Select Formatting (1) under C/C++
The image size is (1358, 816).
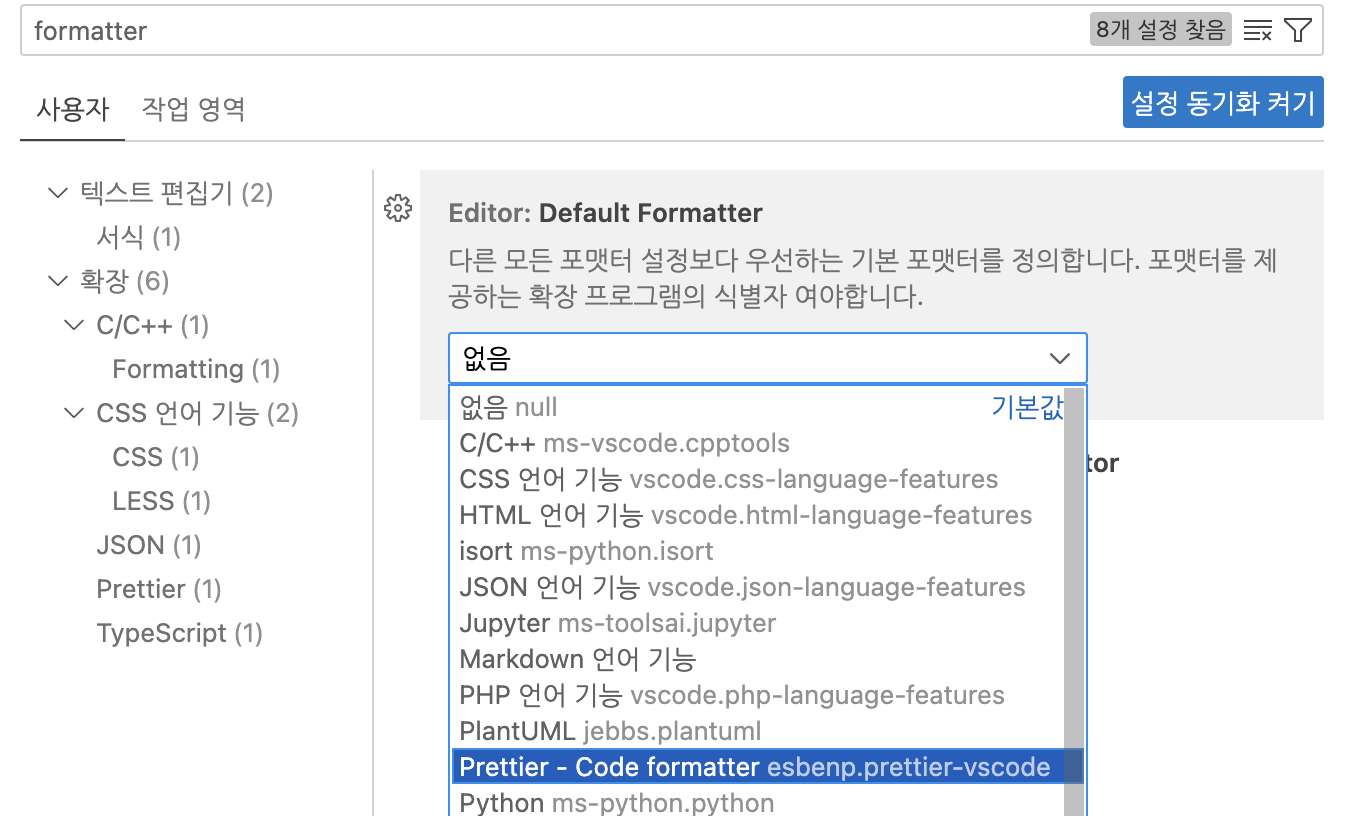pyautogui.click(x=196, y=369)
